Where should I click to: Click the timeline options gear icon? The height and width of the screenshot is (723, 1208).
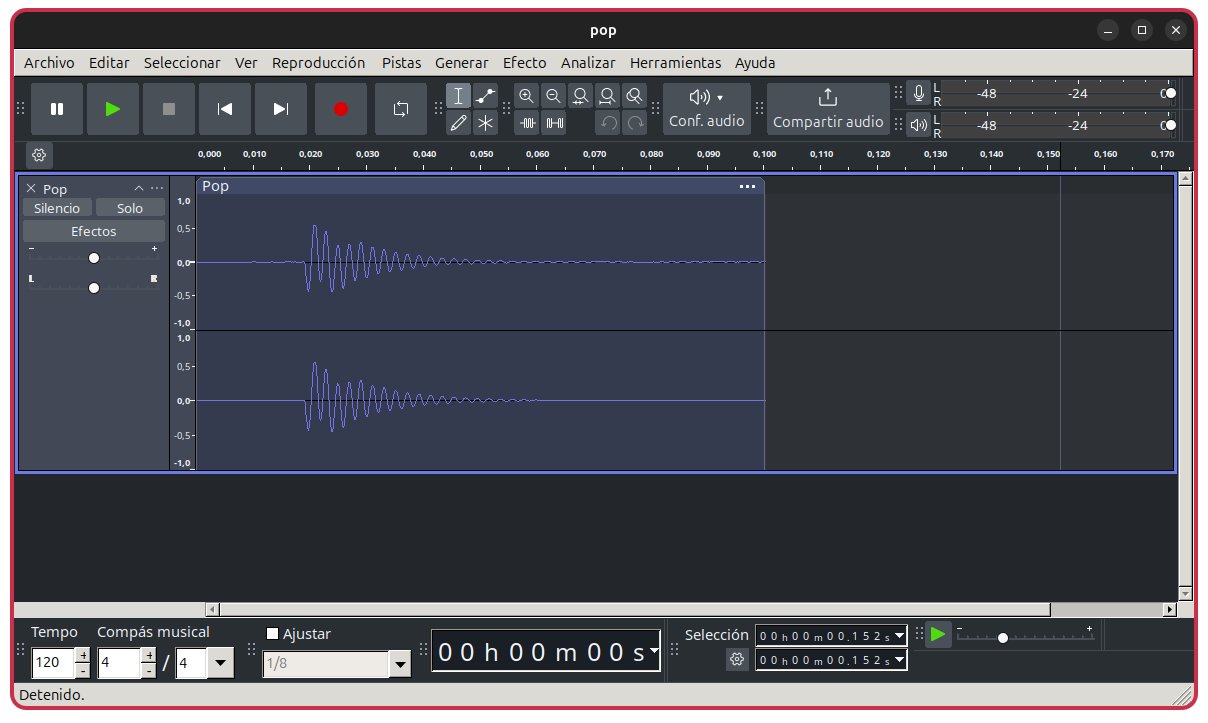pyautogui.click(x=39, y=155)
